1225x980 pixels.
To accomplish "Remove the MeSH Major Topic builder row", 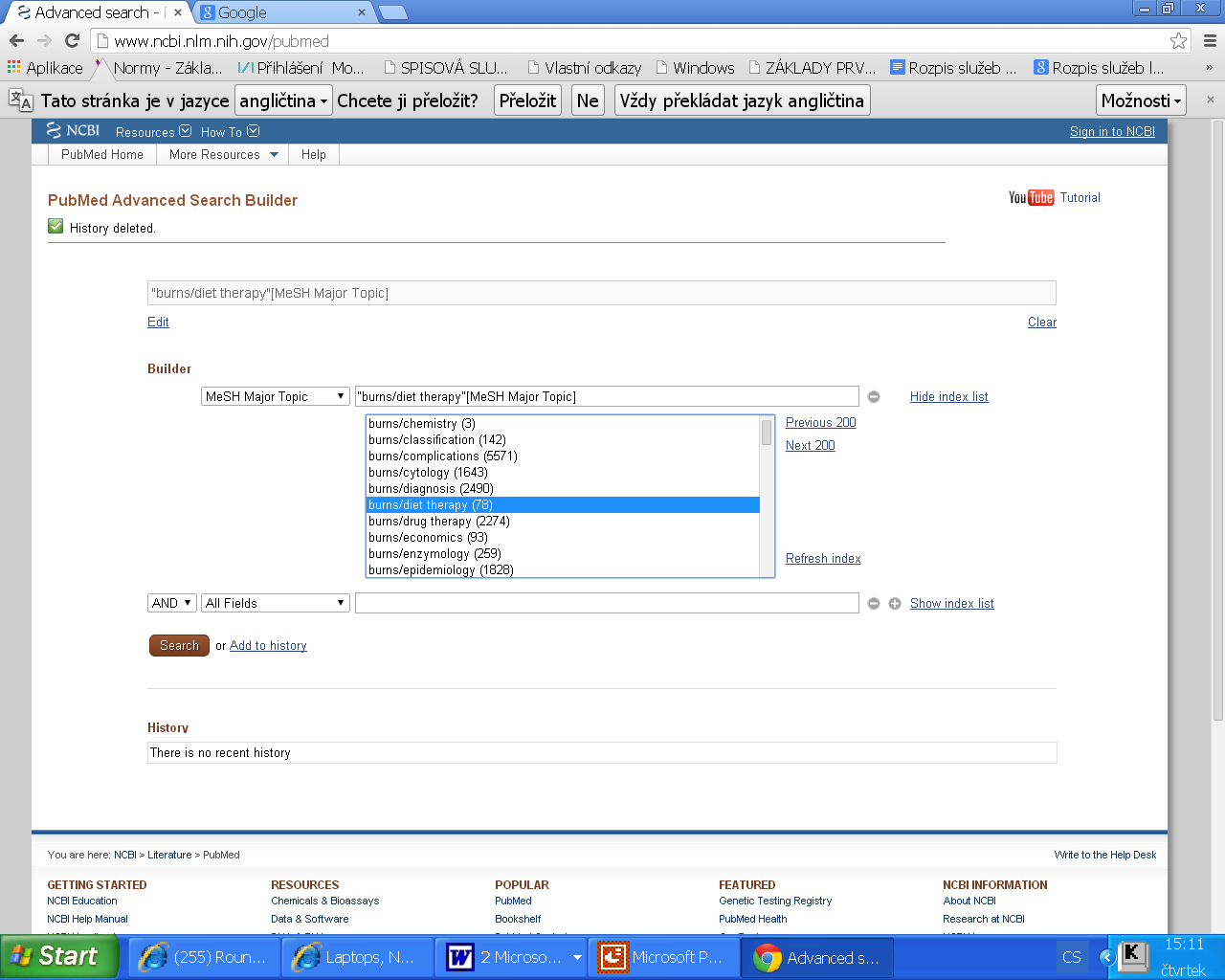I will 874,396.
